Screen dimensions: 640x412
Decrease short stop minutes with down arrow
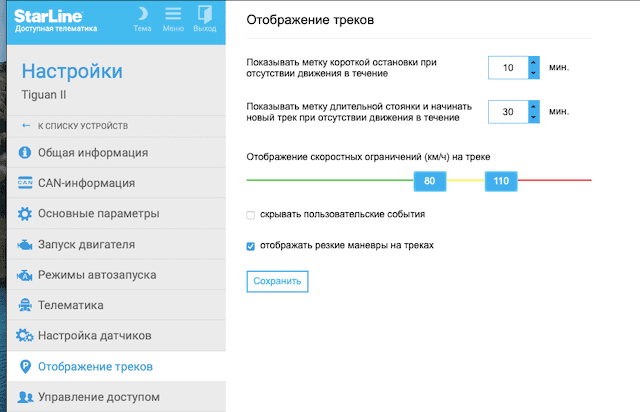[533, 74]
